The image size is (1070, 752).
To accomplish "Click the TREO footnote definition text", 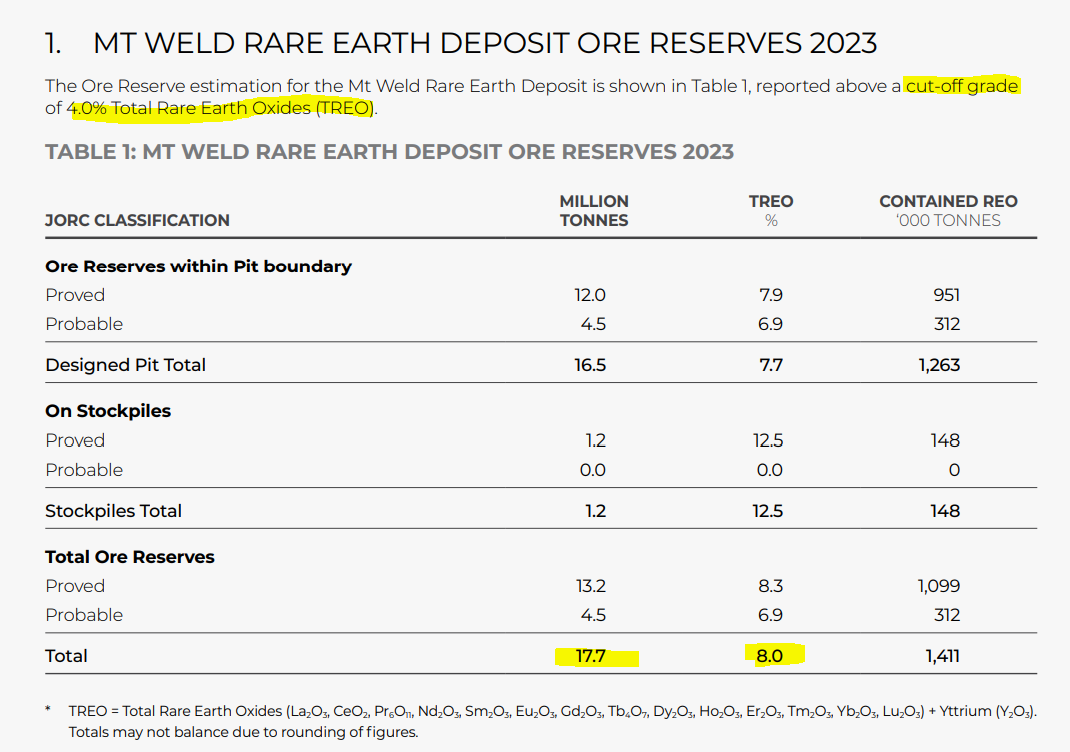I will pos(553,711).
